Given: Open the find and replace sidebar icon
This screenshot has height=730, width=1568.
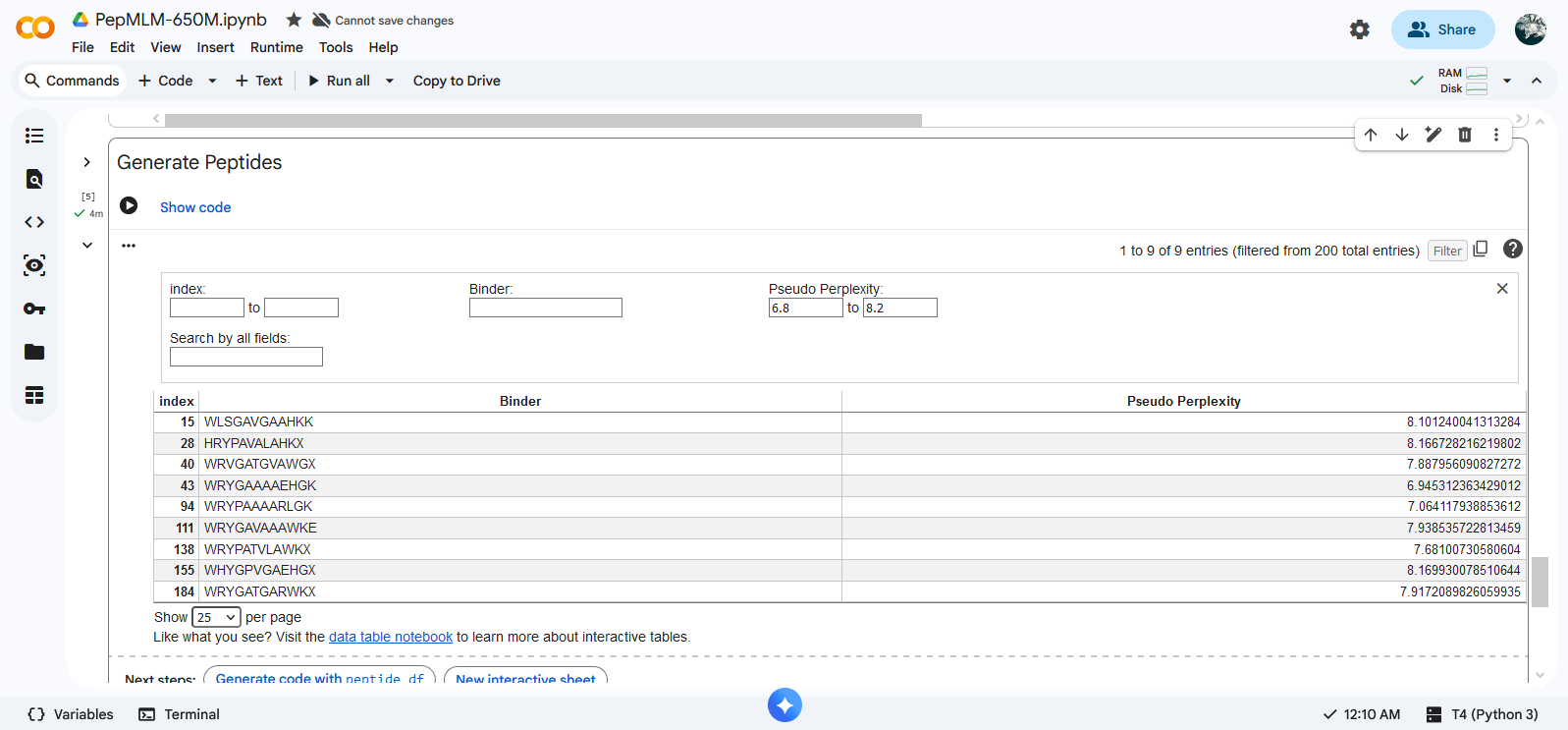Looking at the screenshot, I should [x=34, y=179].
